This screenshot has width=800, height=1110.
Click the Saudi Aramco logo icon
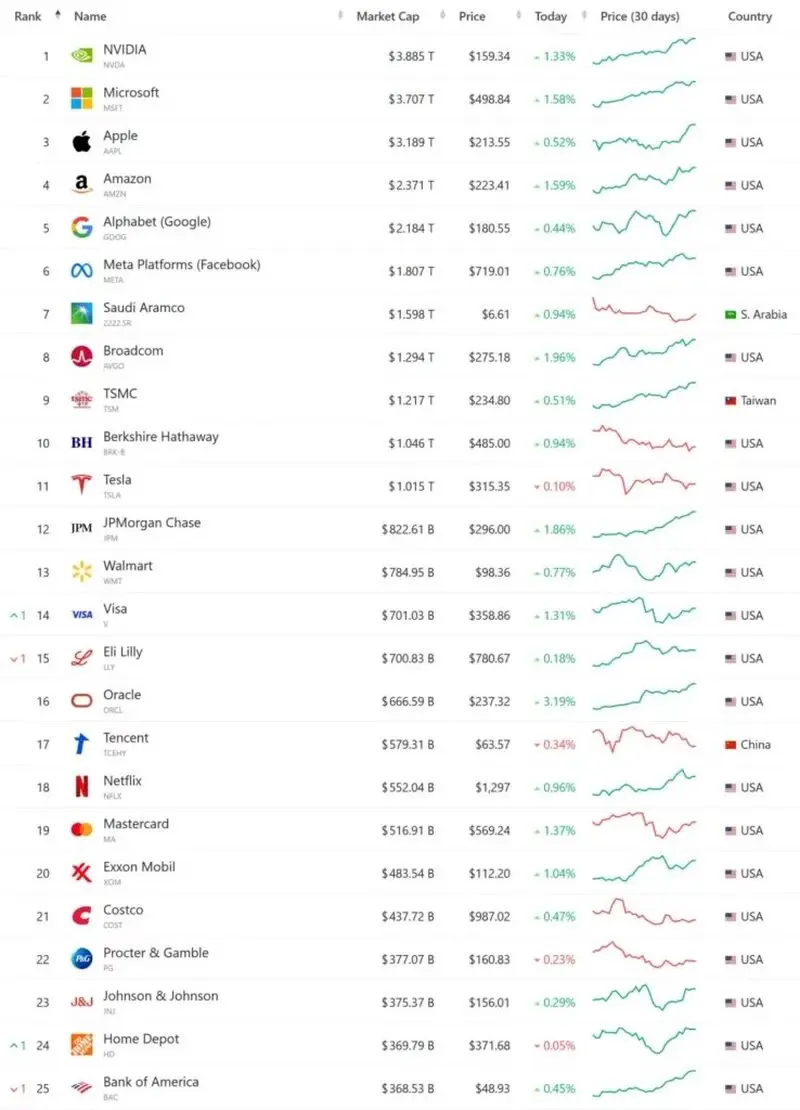81,313
